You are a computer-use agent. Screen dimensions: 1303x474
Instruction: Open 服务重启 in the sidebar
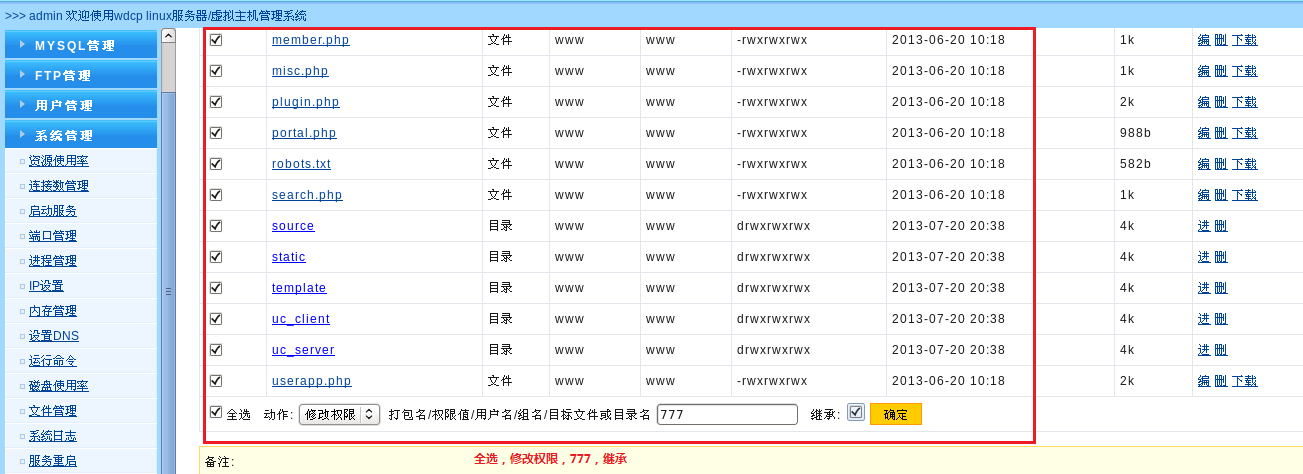(53, 461)
